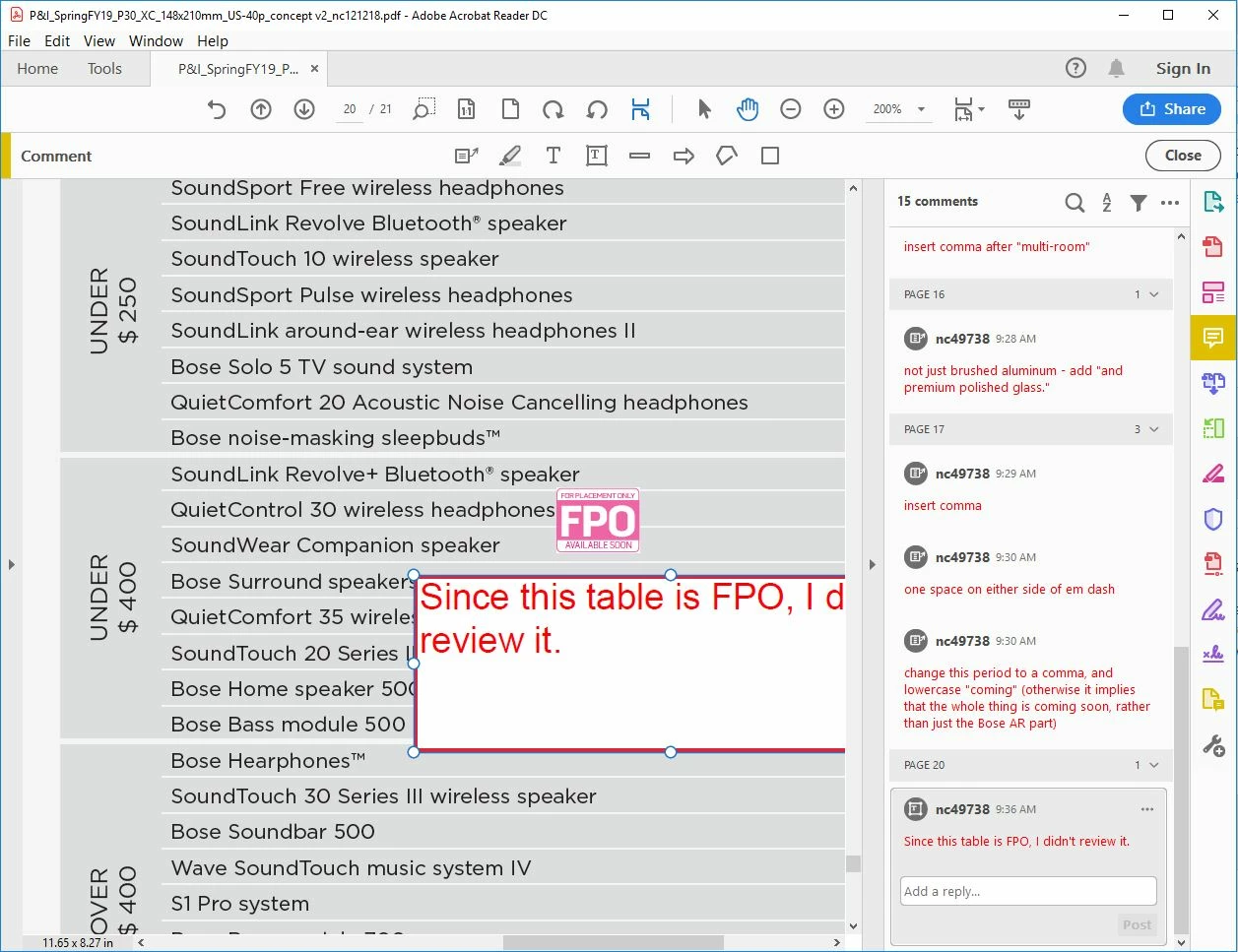1238x952 pixels.
Task: Open the Help question mark icon
Action: pyautogui.click(x=1075, y=68)
